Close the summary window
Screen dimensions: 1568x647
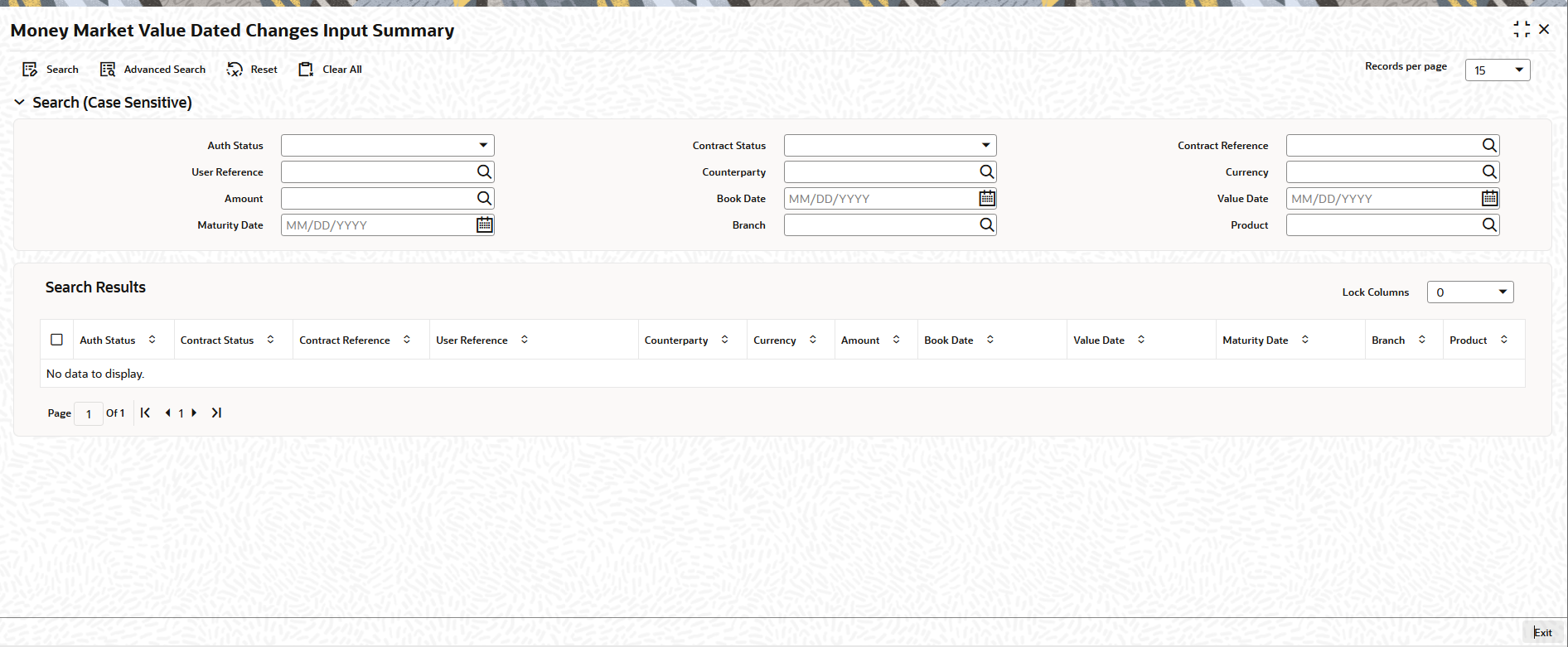(1544, 29)
